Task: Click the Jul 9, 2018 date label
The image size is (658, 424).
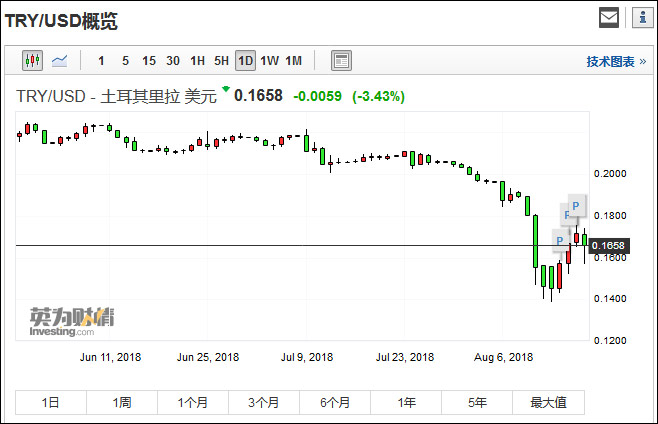Action: (307, 357)
